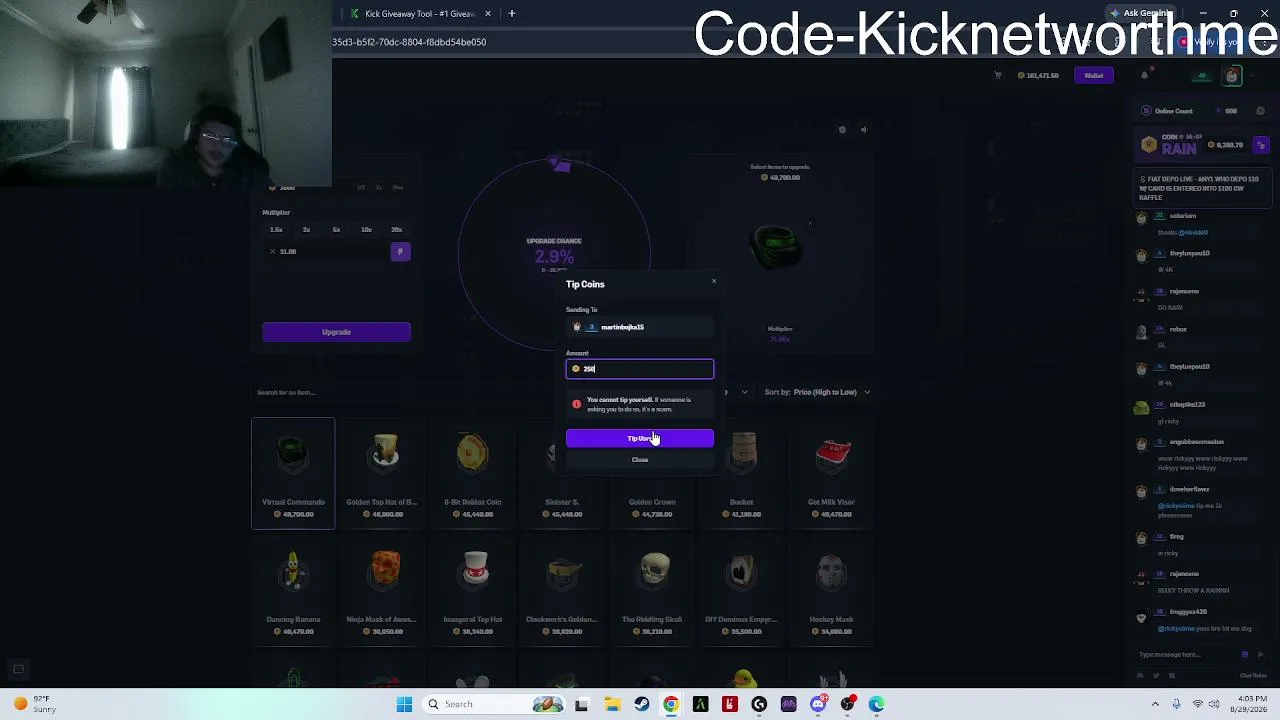Click the Bmg username in chat
The width and height of the screenshot is (1280, 720).
click(x=1176, y=537)
